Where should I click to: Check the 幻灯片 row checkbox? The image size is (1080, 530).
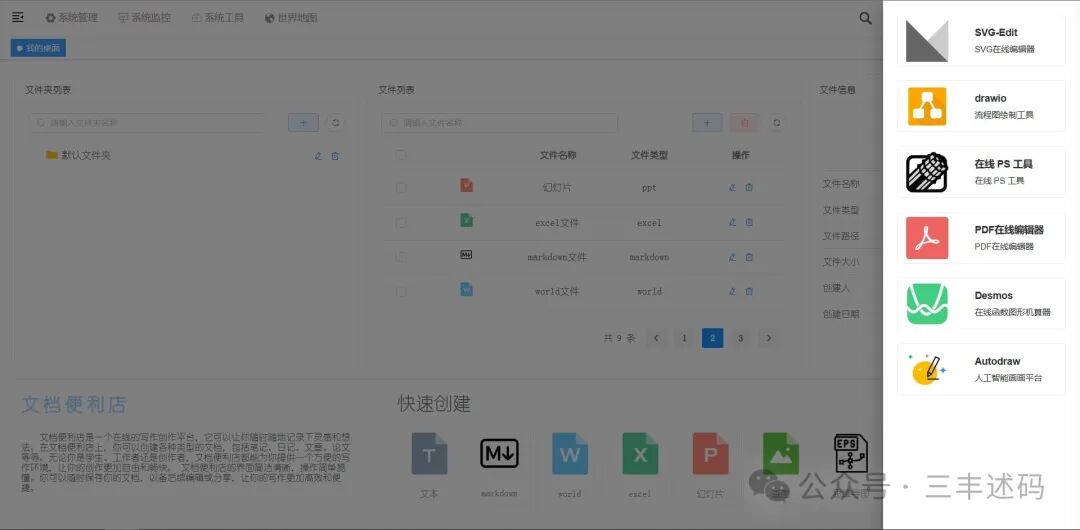401,187
